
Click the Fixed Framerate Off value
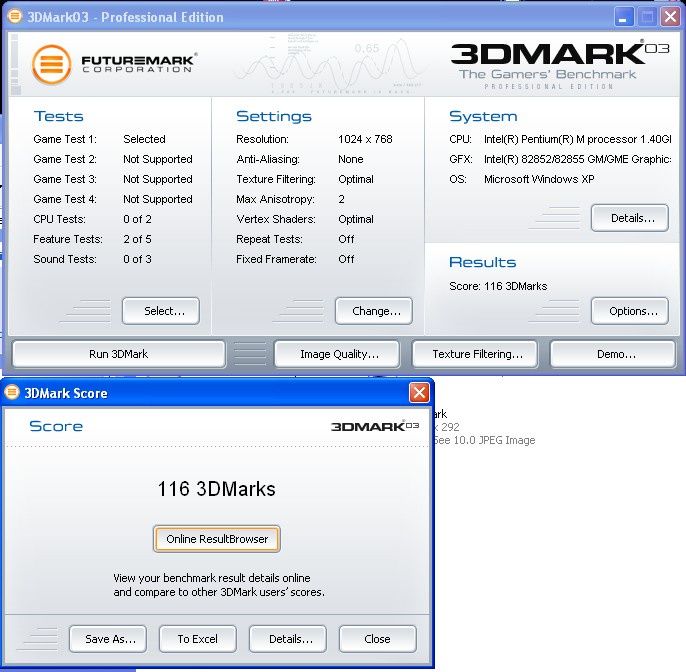[346, 259]
